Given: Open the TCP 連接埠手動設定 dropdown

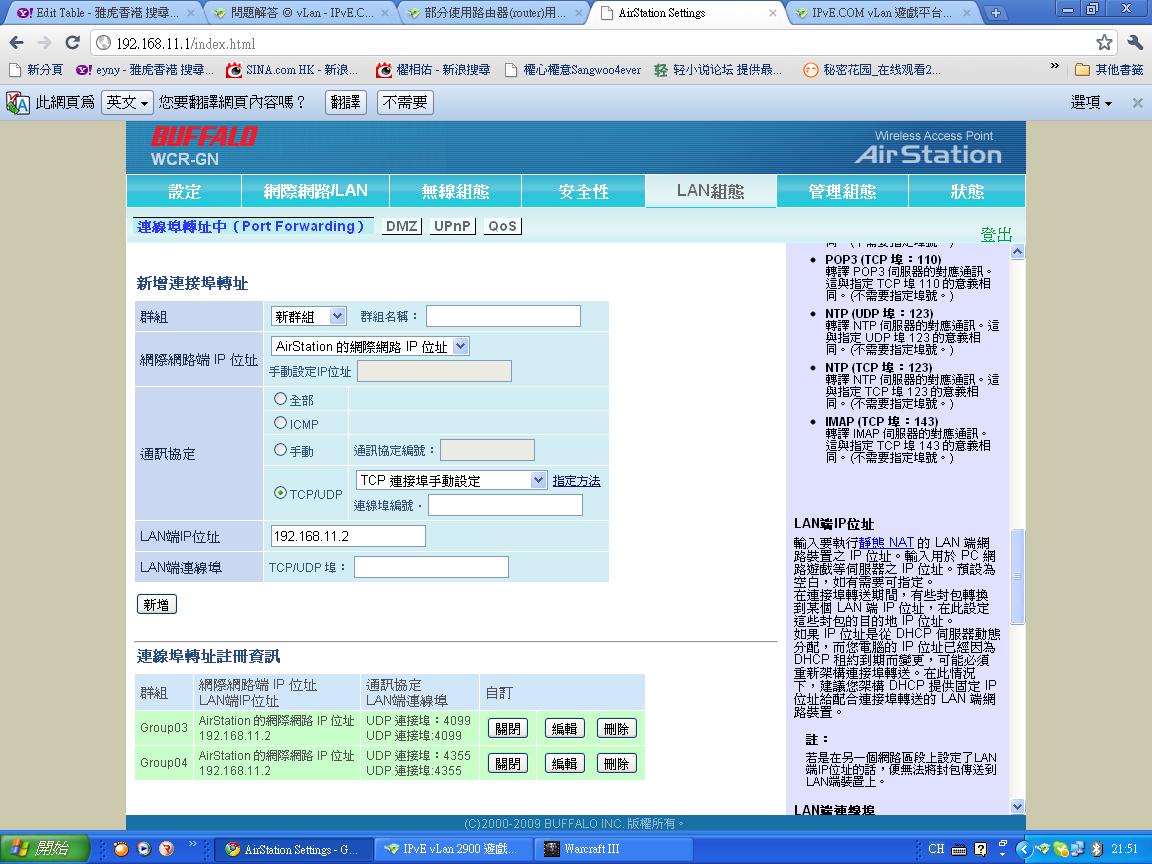Looking at the screenshot, I should click(x=451, y=480).
